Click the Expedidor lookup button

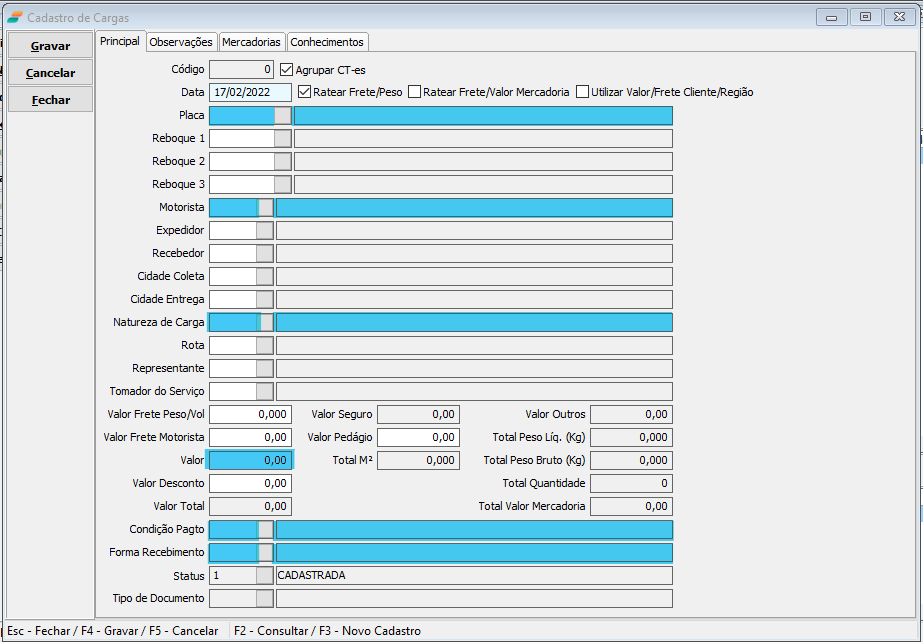tap(265, 231)
